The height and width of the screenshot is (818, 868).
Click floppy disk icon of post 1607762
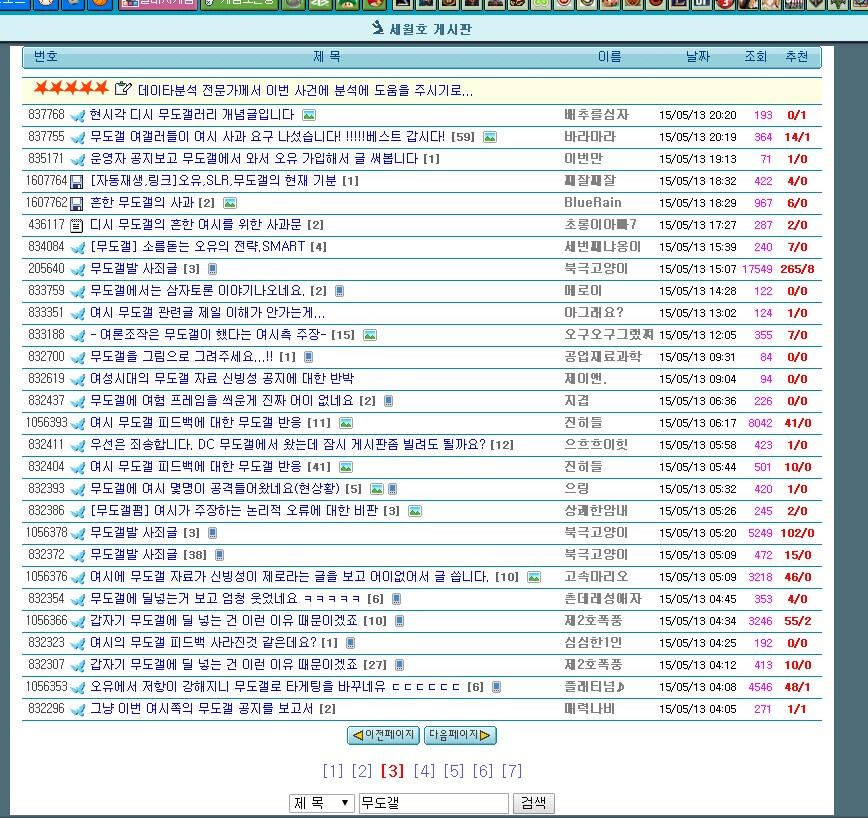coord(77,204)
